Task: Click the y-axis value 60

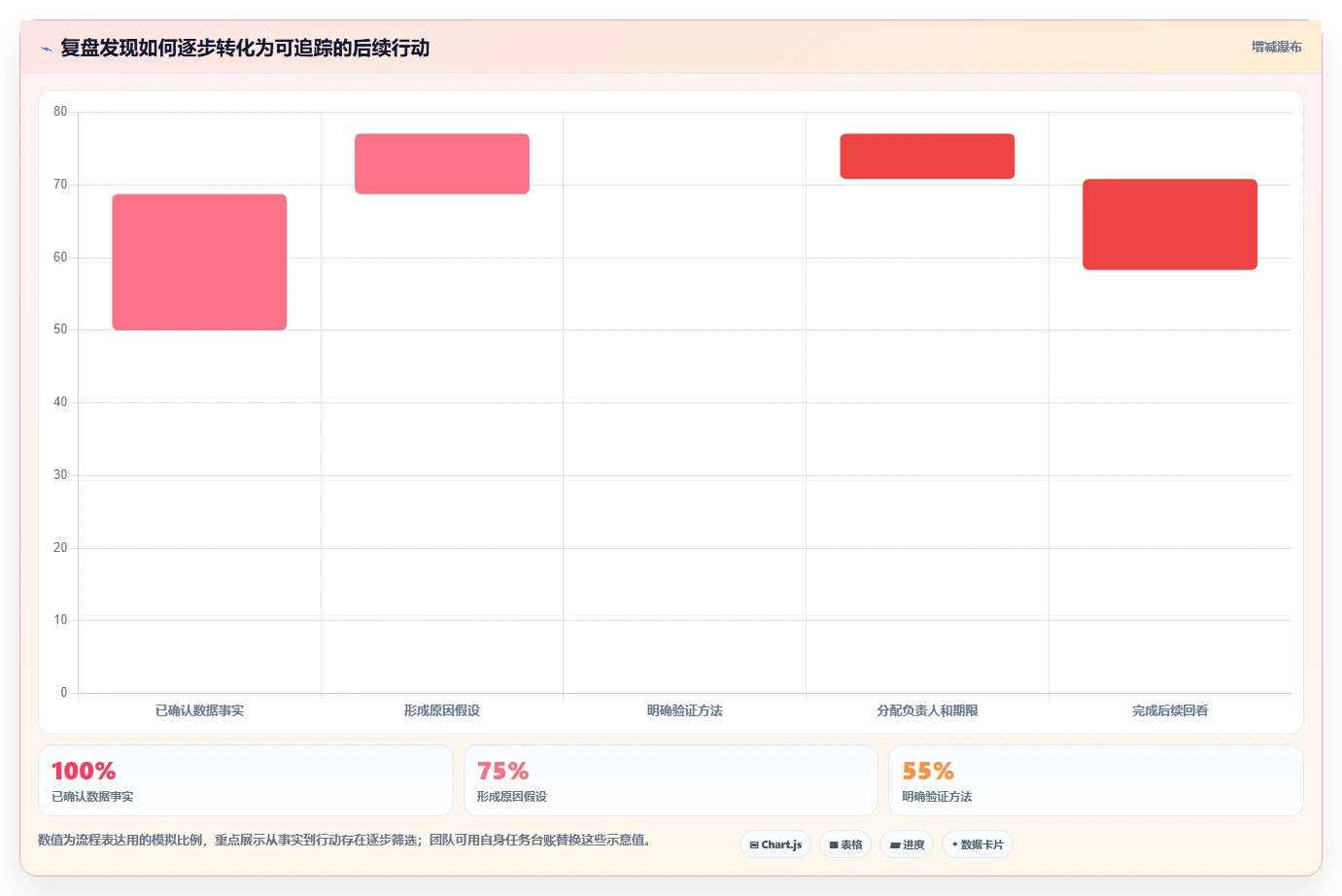Action: coord(60,258)
